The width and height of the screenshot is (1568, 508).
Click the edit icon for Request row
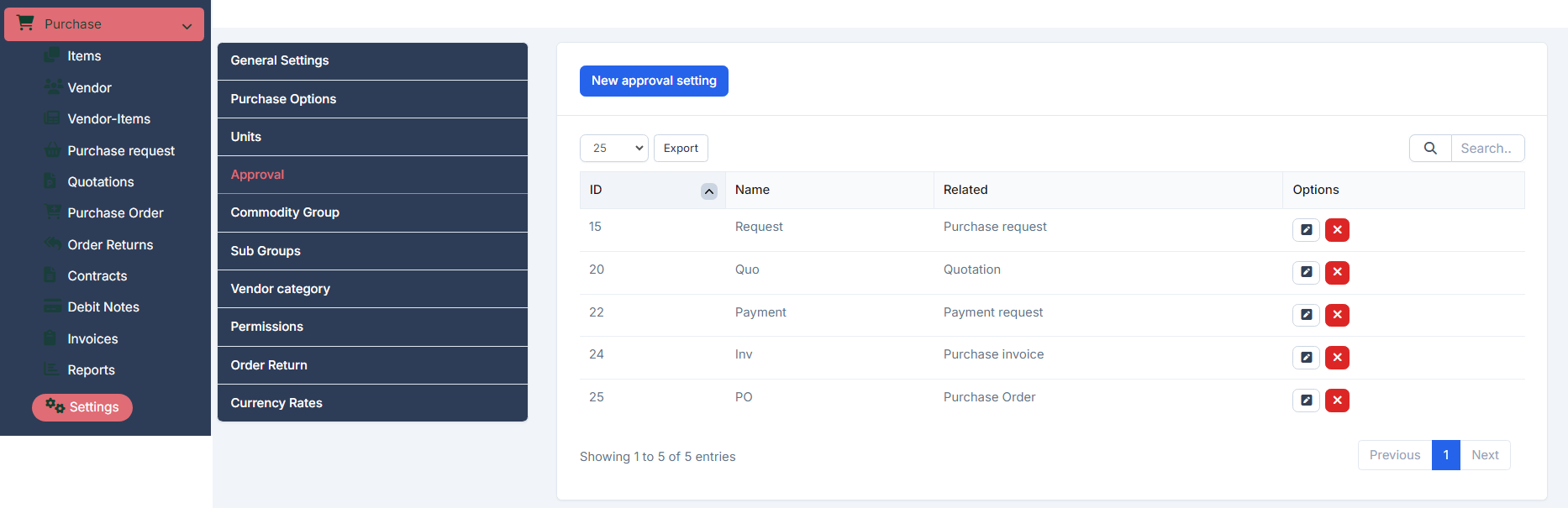[1306, 230]
